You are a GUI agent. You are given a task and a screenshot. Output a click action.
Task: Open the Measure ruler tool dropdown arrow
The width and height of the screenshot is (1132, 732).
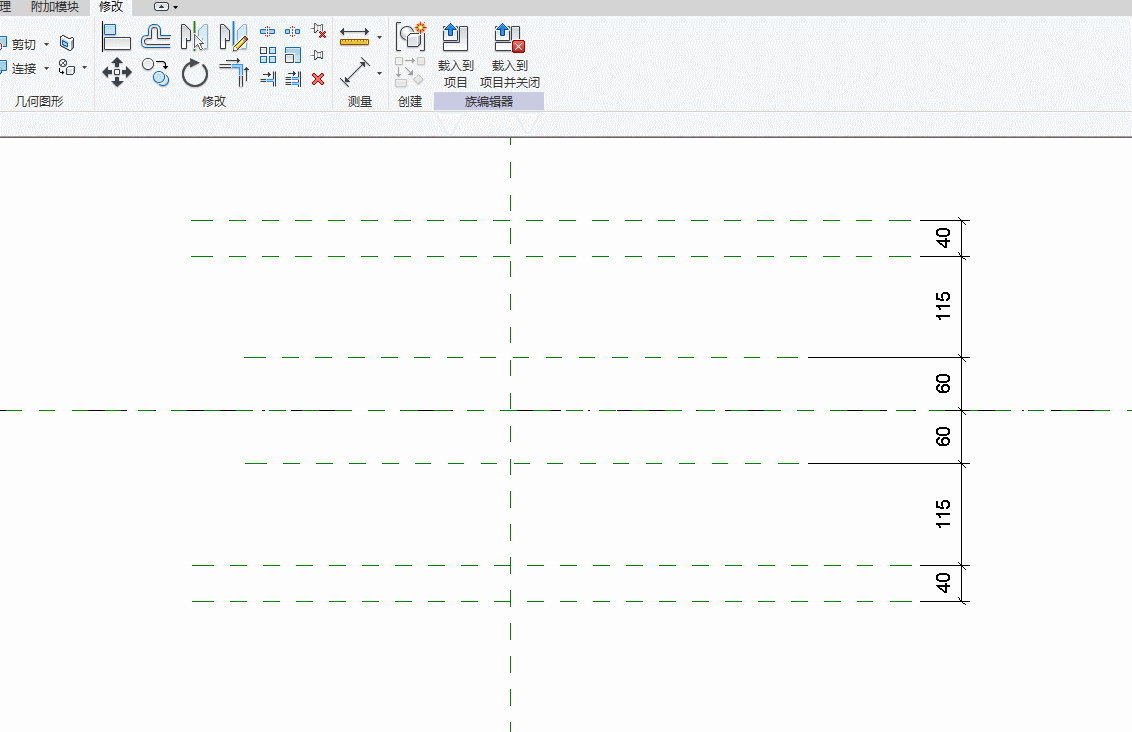379,38
